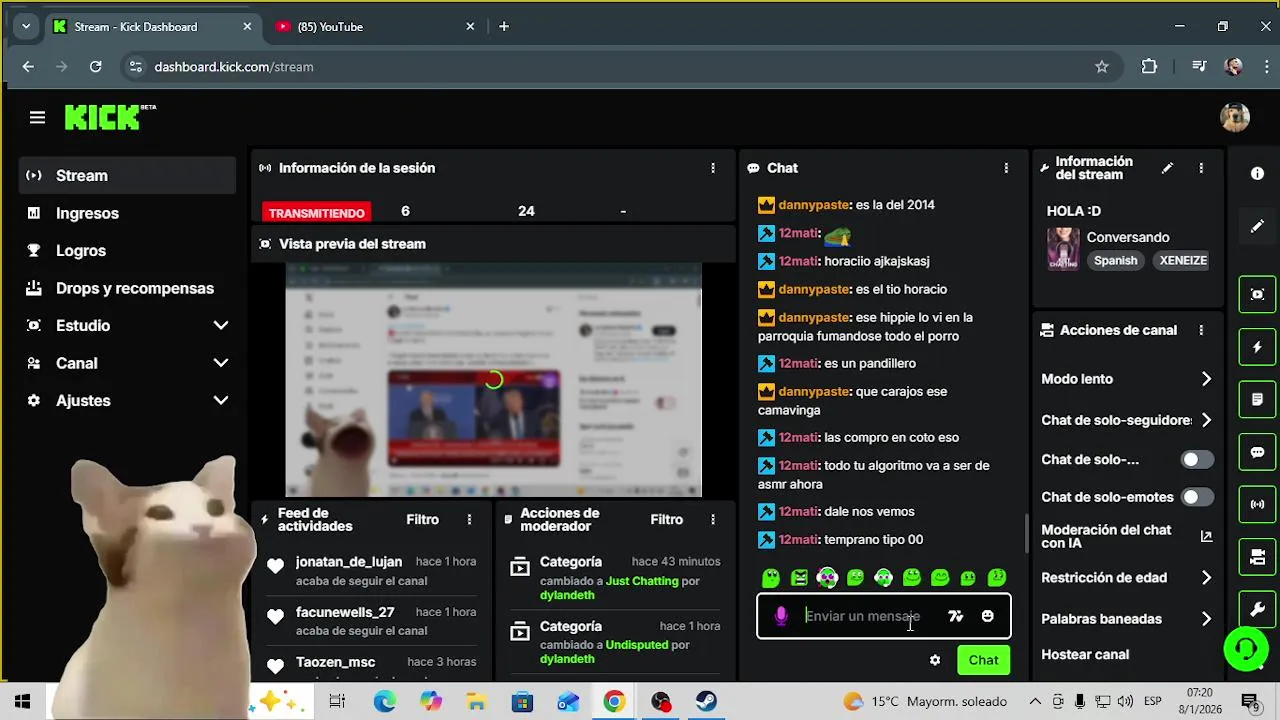This screenshot has width=1280, height=720.
Task: Toggle Chat de solo-emotes switch
Action: [1196, 497]
